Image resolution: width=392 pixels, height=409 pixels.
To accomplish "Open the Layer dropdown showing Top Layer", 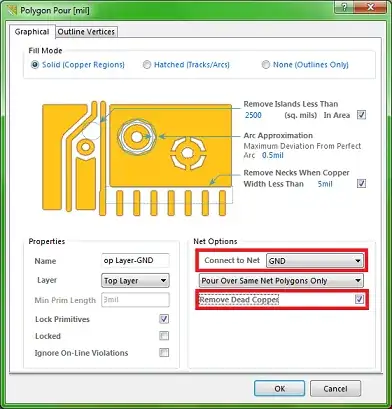I will [x=135, y=281].
